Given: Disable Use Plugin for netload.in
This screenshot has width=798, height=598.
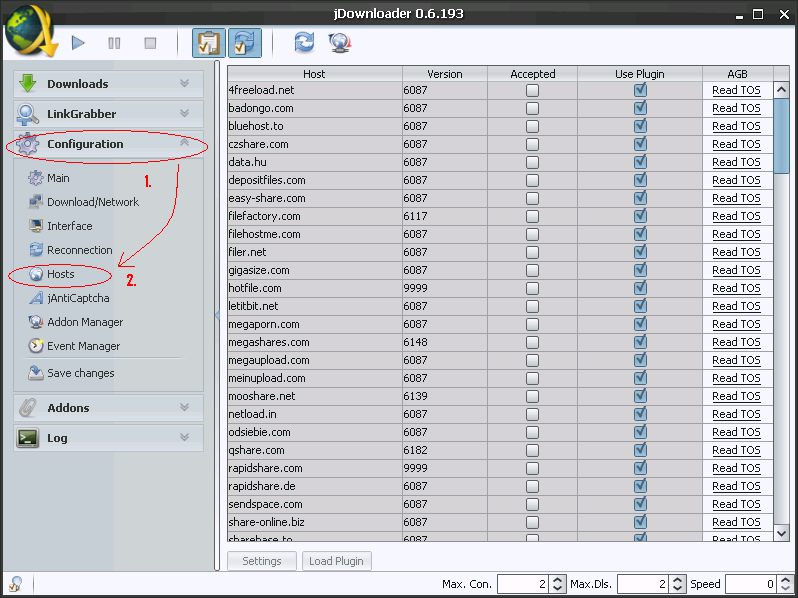Looking at the screenshot, I should click(x=640, y=414).
